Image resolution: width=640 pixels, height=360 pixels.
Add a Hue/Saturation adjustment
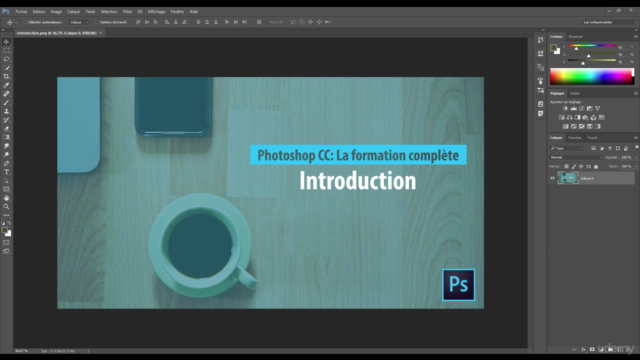tap(562, 118)
